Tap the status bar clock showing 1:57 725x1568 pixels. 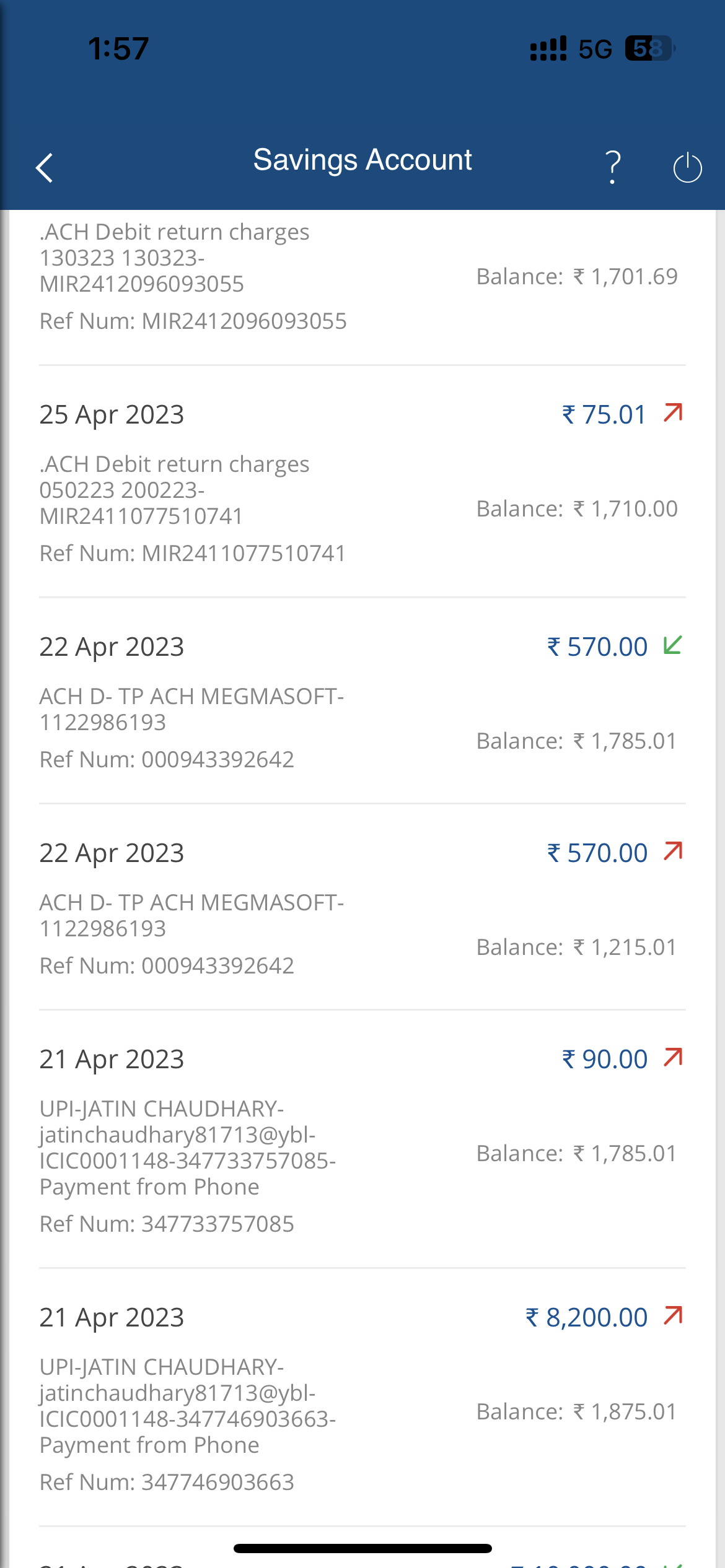(118, 48)
